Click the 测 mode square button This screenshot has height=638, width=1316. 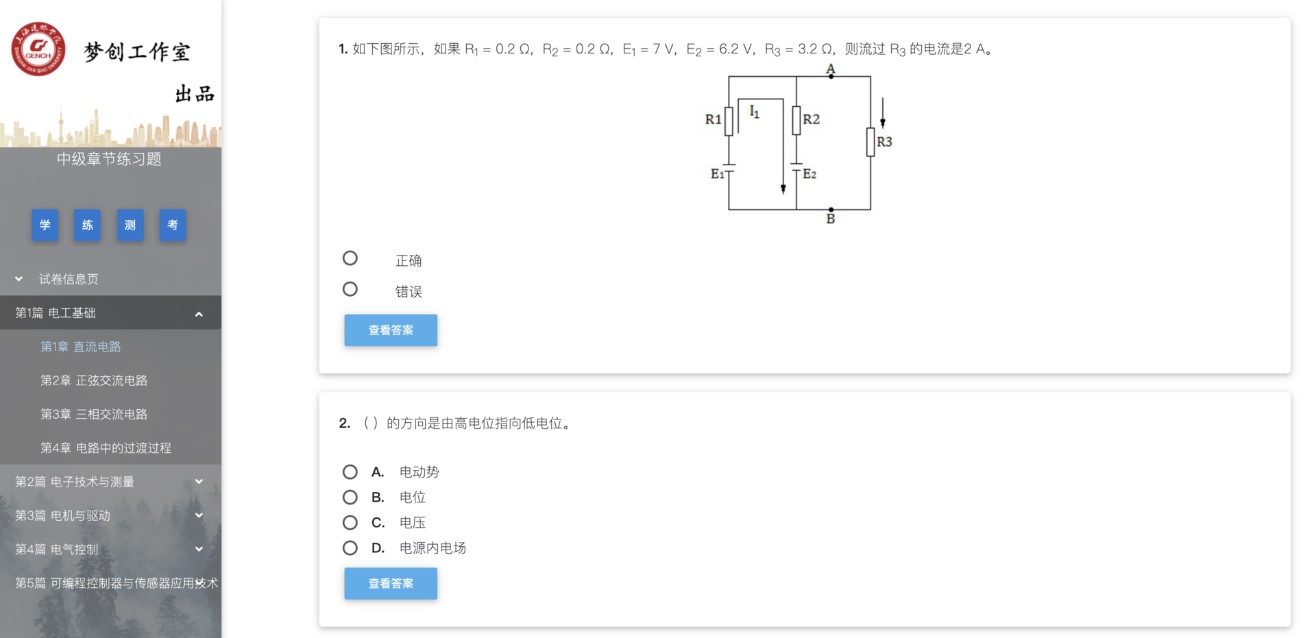tap(130, 225)
